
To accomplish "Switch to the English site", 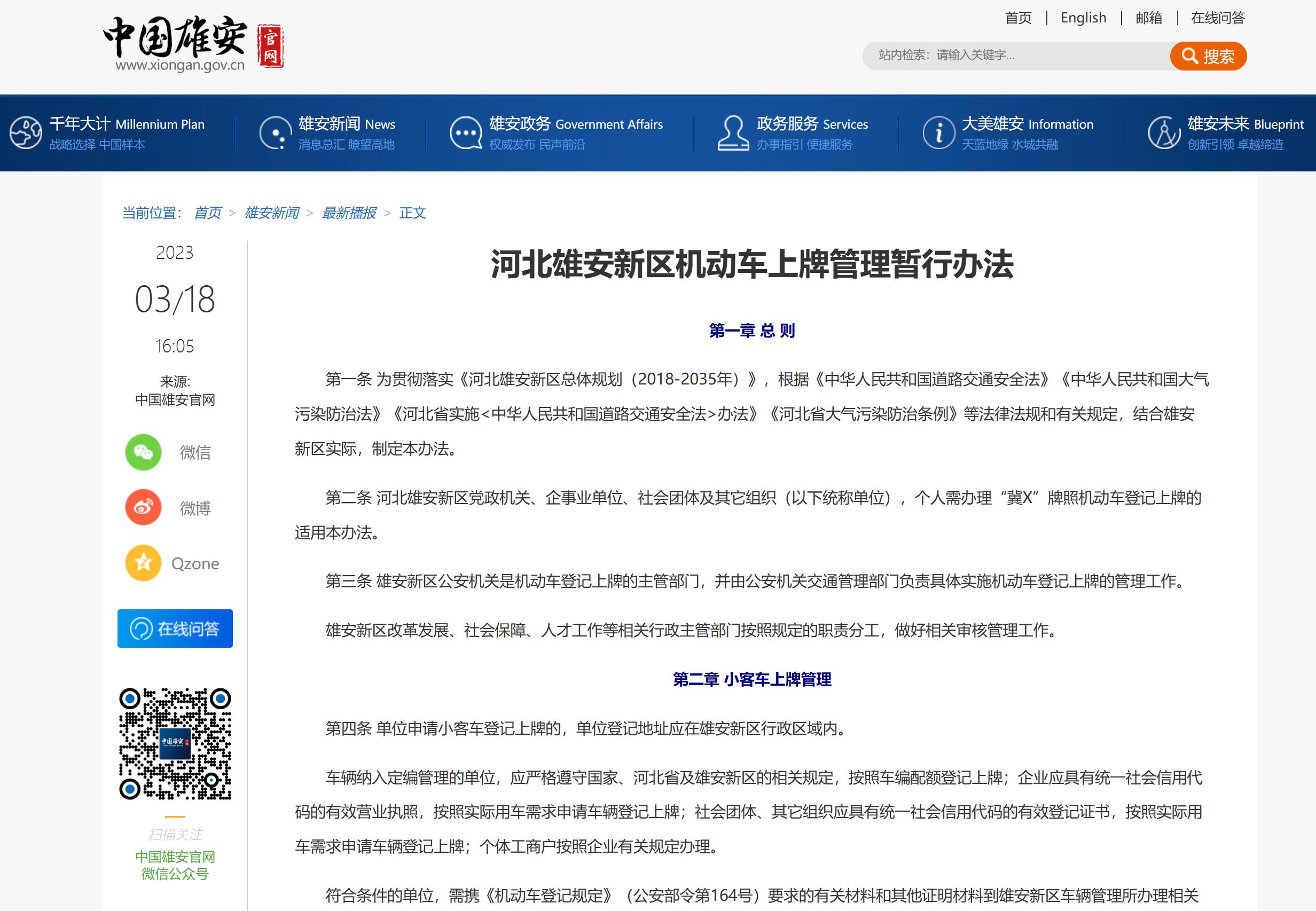I will pos(1083,18).
